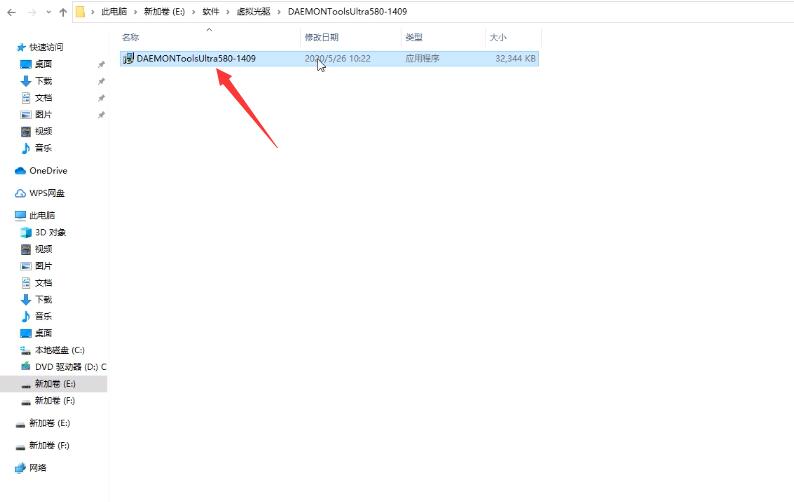Viewport: 794px width, 502px height.
Task: Click the DAEMONToolsUltra580-1409 installer file icon
Action: (129, 58)
